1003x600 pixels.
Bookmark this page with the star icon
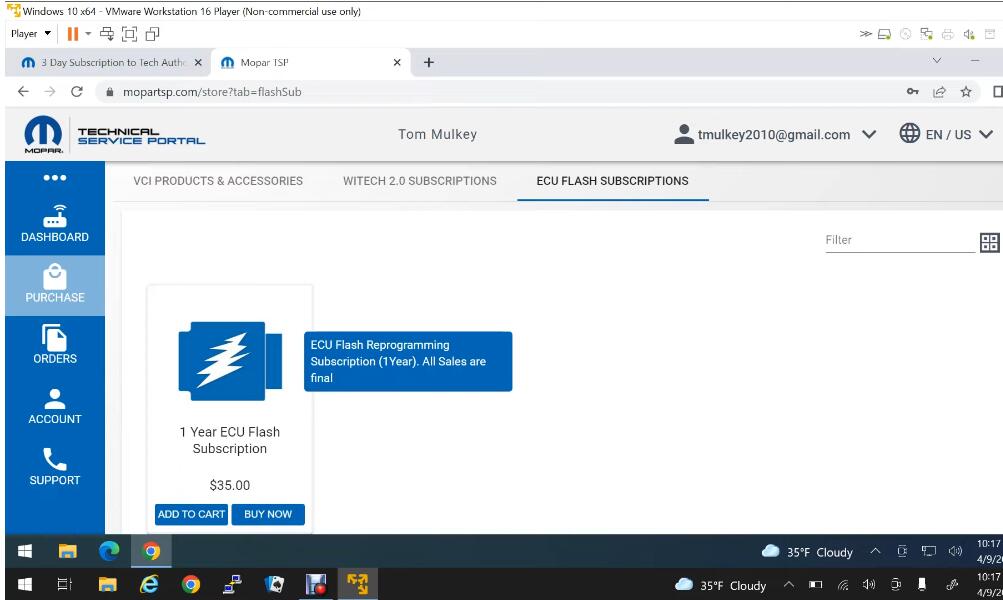pos(966,91)
